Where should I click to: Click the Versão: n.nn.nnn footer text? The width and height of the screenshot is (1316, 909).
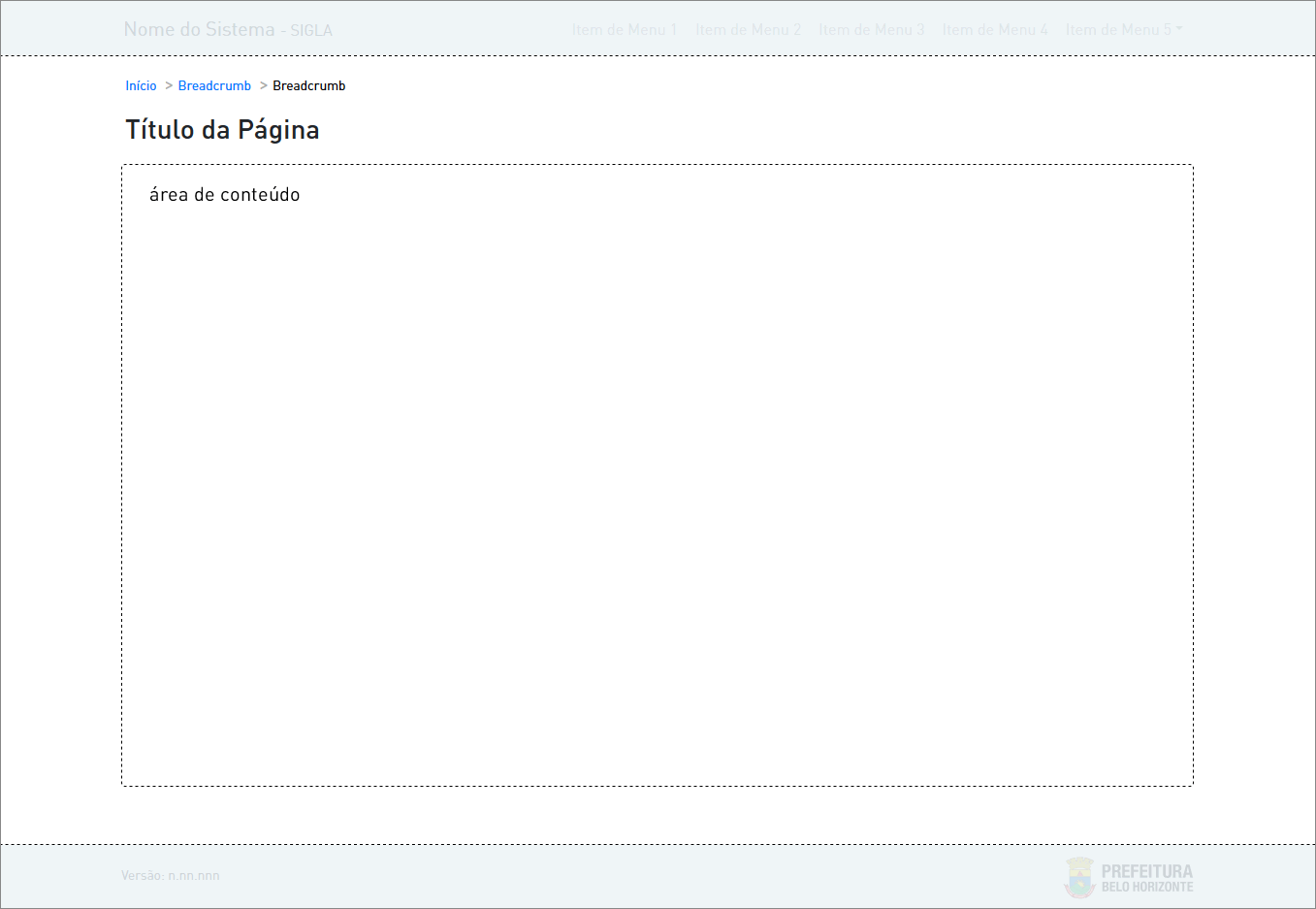click(171, 876)
